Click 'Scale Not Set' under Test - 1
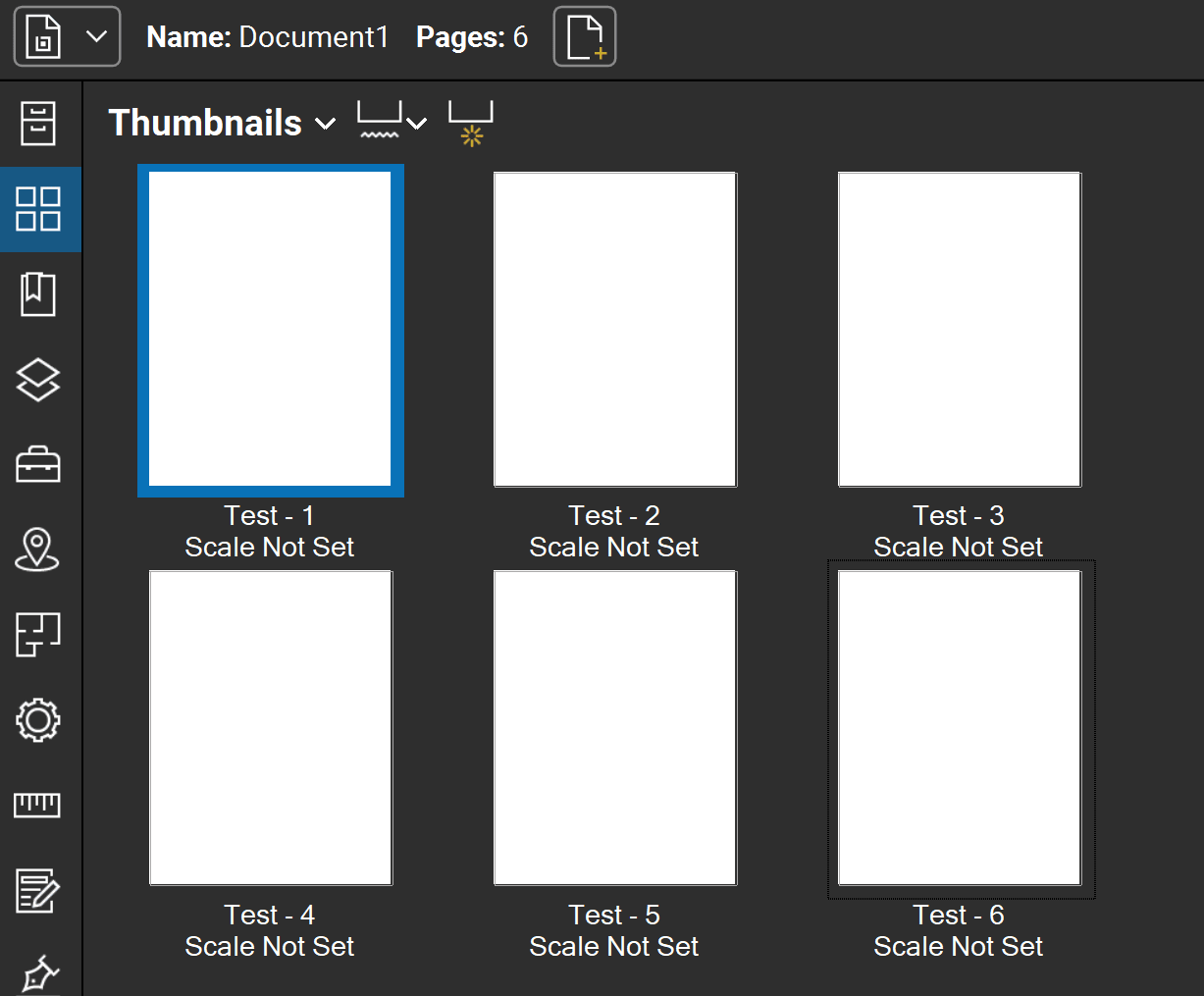 pyautogui.click(x=270, y=547)
